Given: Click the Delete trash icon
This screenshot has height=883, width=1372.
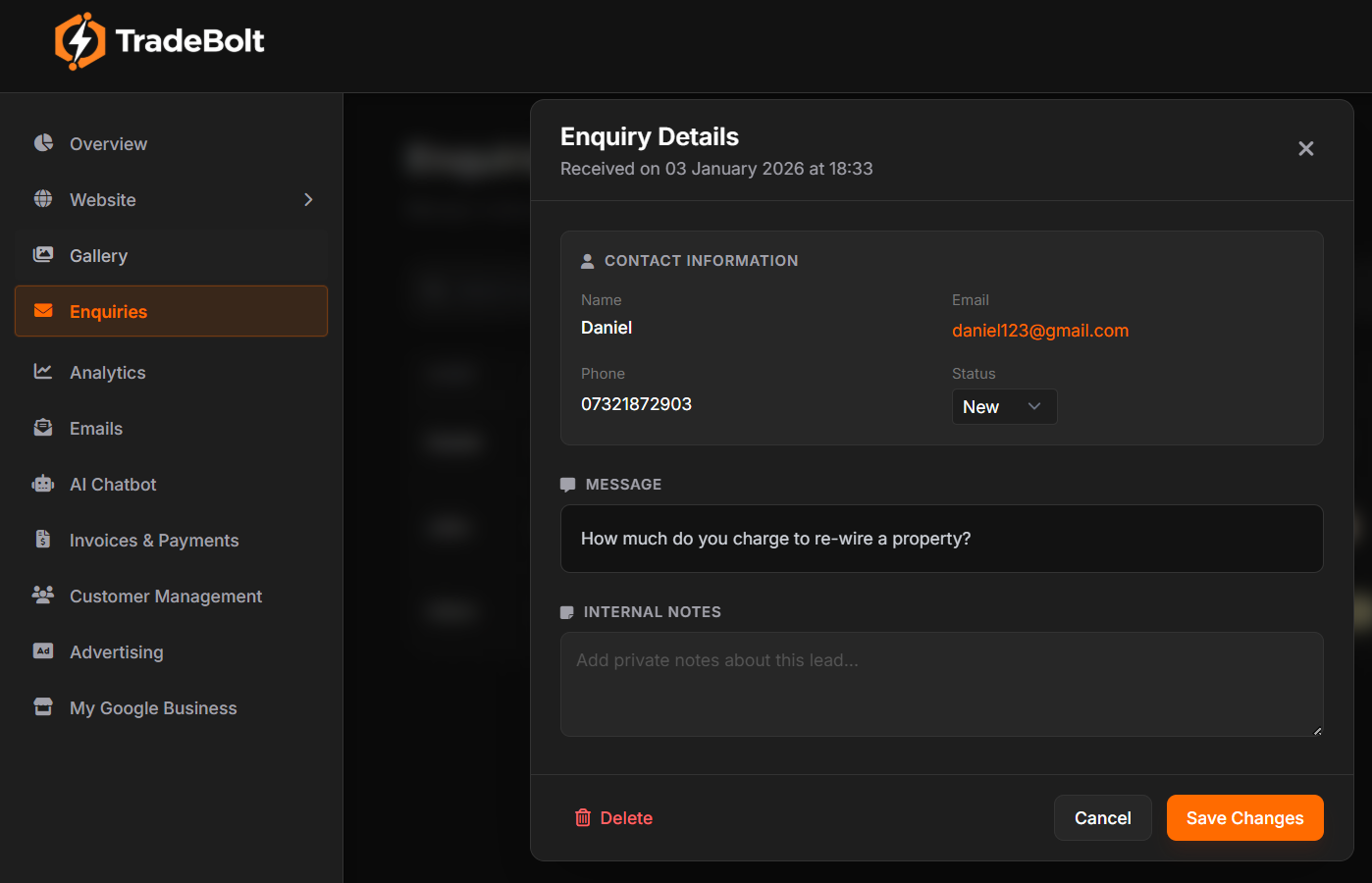Looking at the screenshot, I should [583, 817].
